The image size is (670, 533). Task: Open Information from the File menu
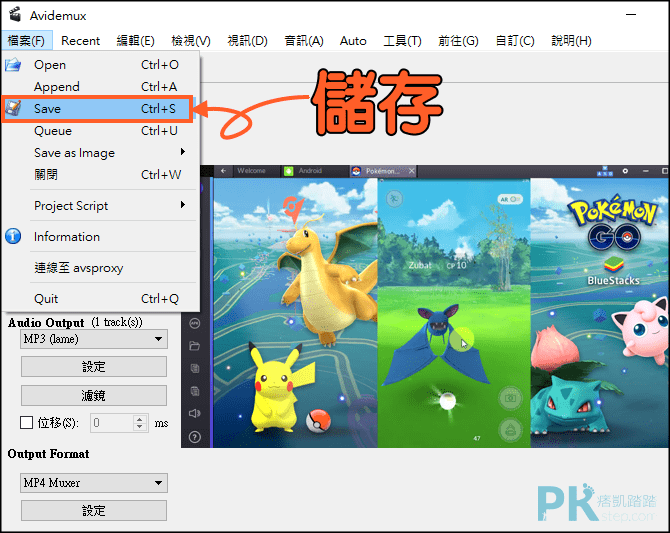pos(101,236)
